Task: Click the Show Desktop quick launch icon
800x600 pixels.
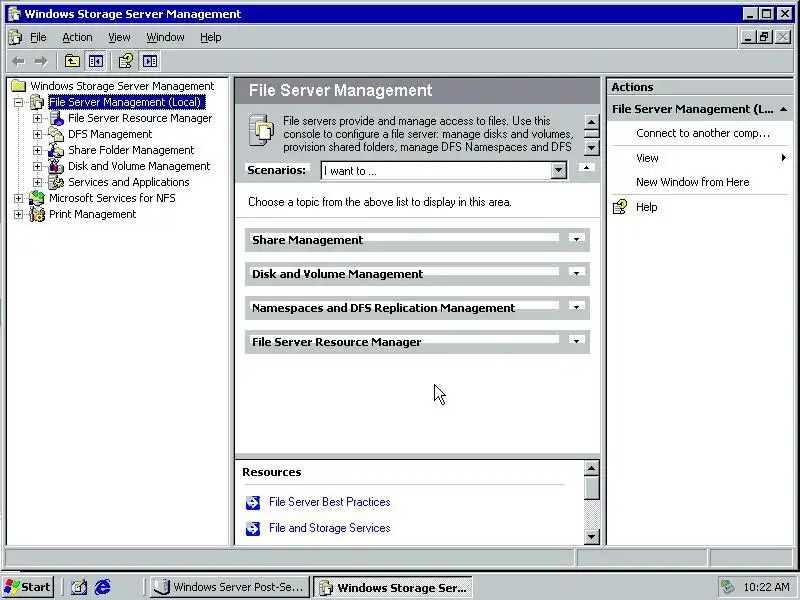Action: (x=79, y=587)
